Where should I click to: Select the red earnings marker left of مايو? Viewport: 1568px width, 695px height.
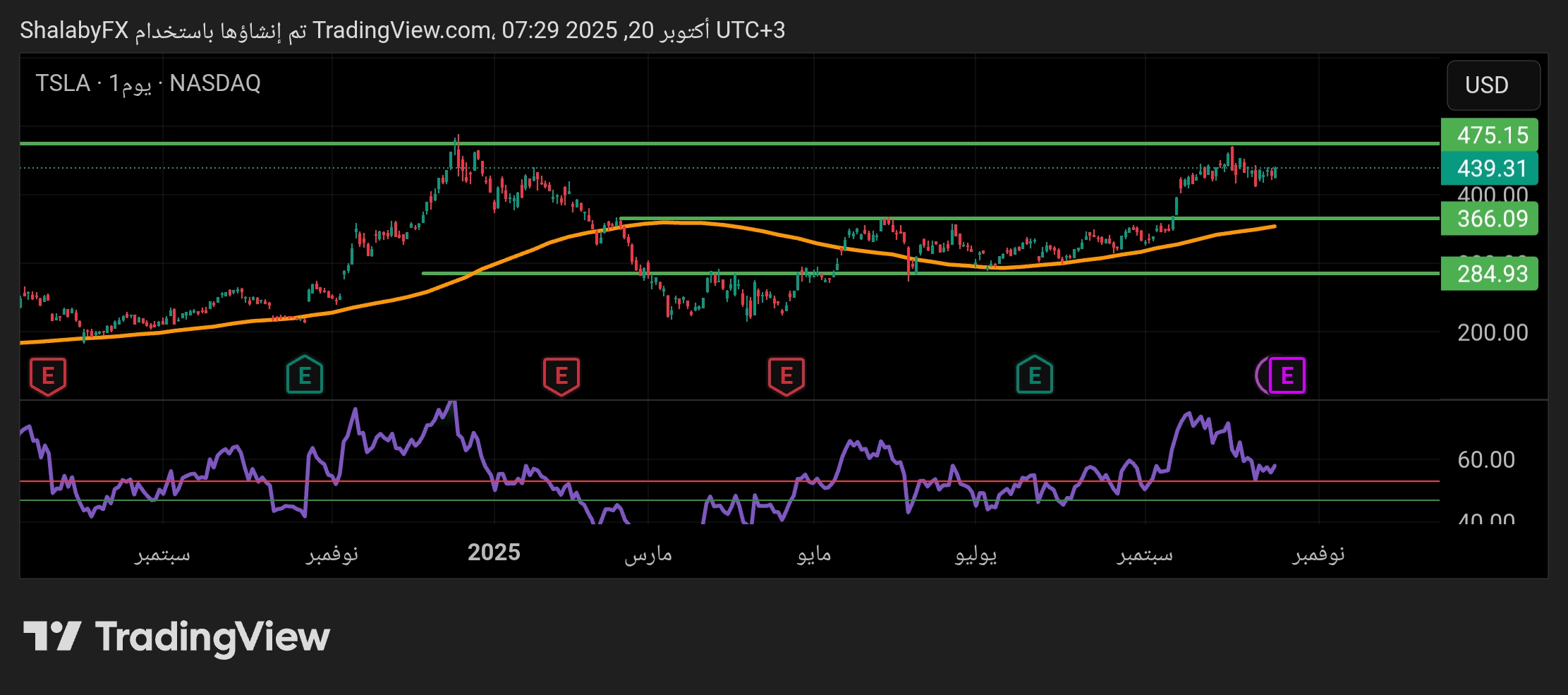click(x=786, y=376)
